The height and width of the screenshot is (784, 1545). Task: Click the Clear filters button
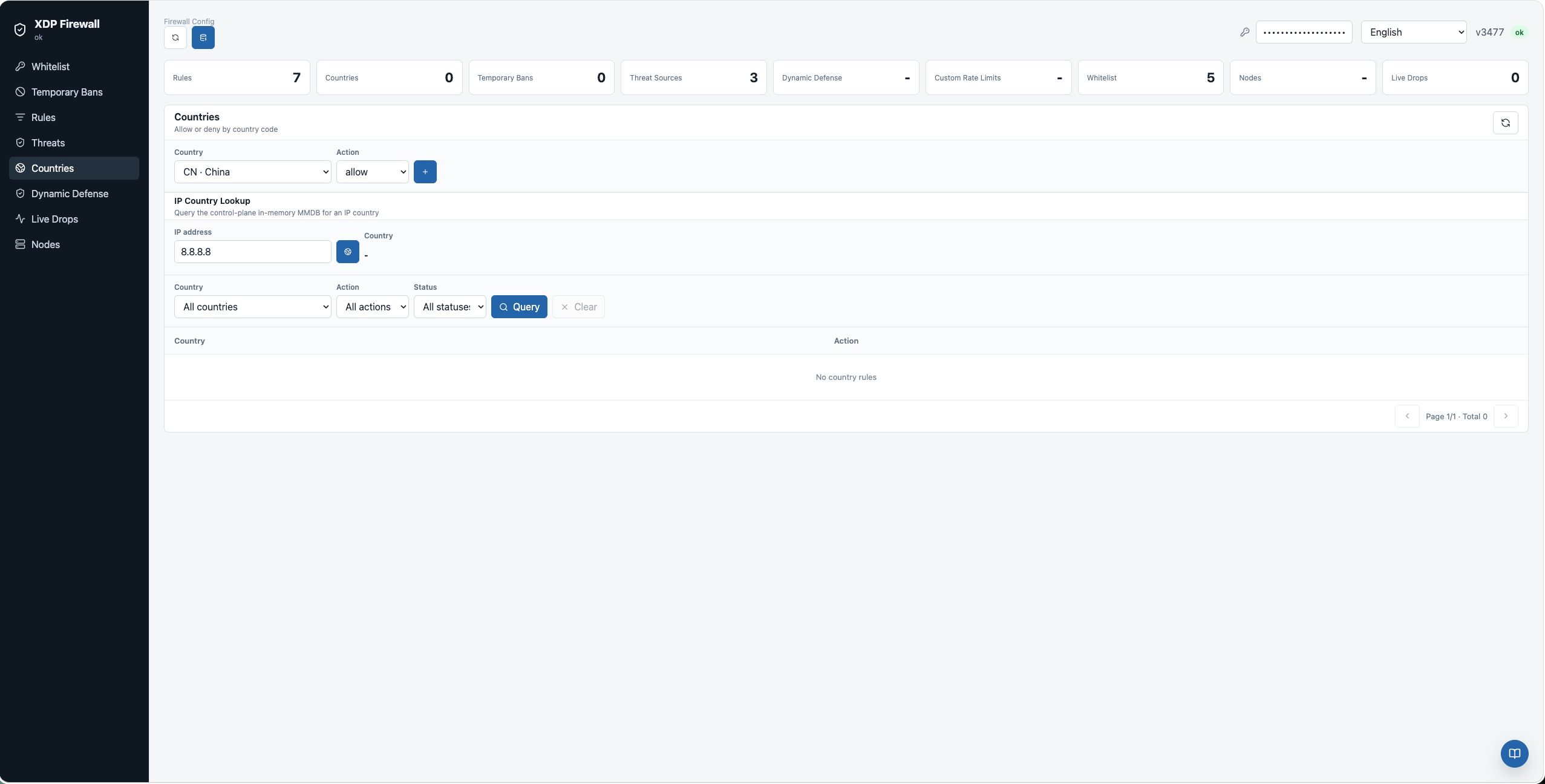pyautogui.click(x=578, y=307)
